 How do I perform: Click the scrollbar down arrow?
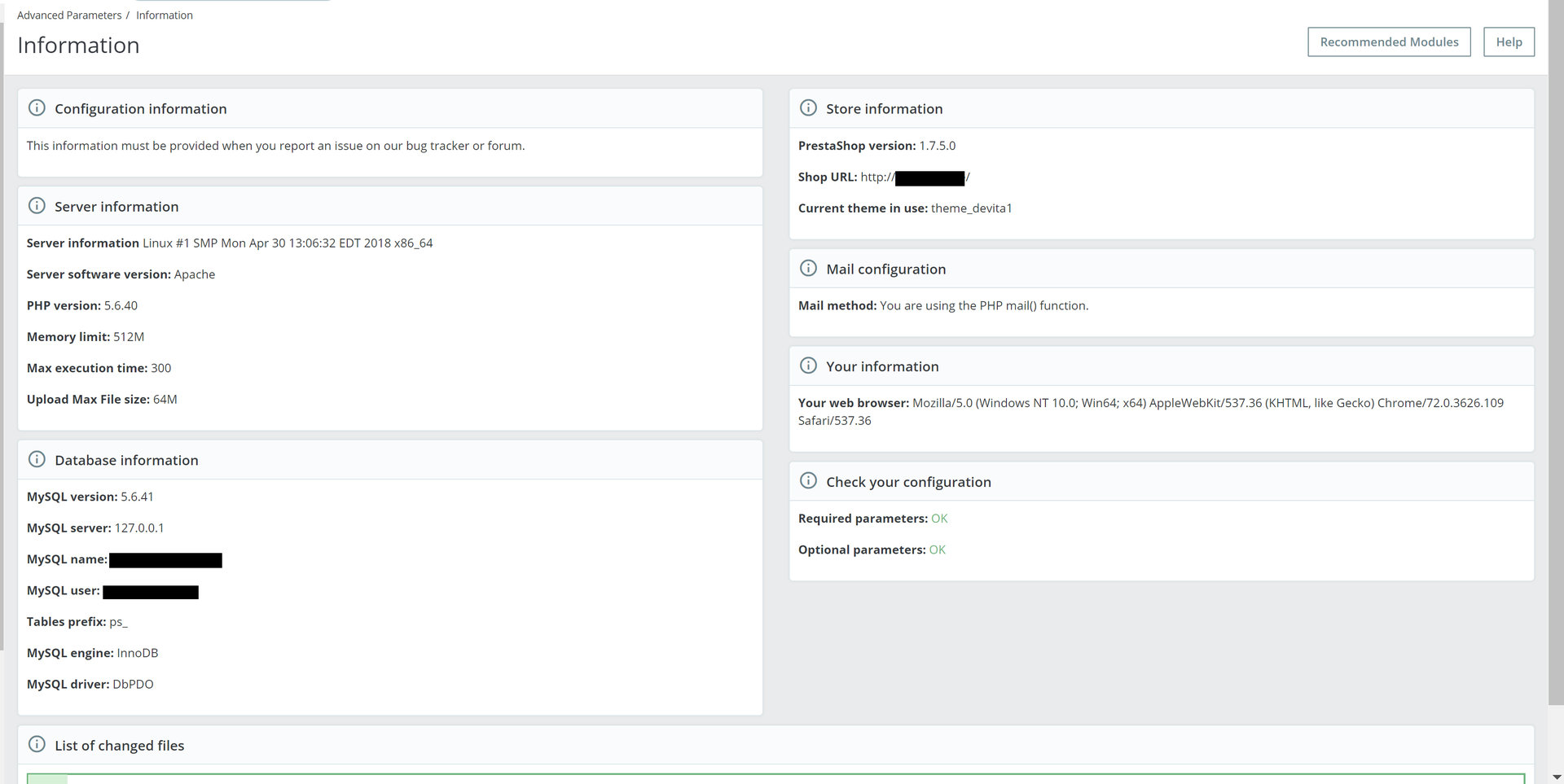1557,777
